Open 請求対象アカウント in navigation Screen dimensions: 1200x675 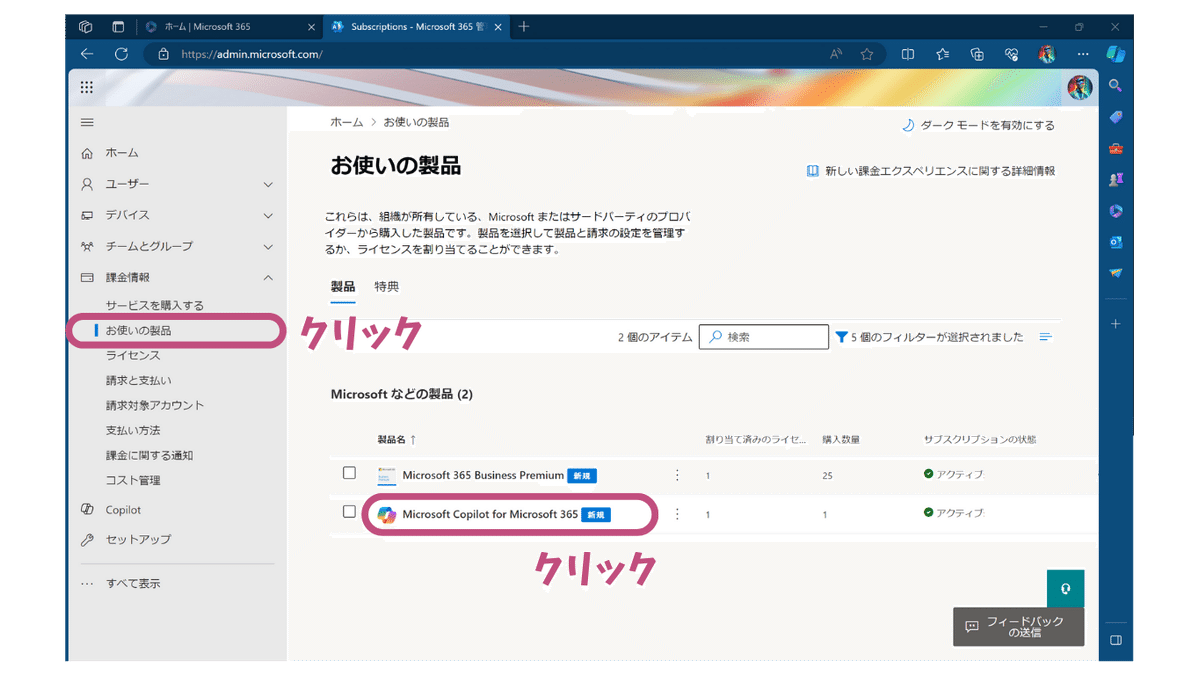tap(155, 405)
